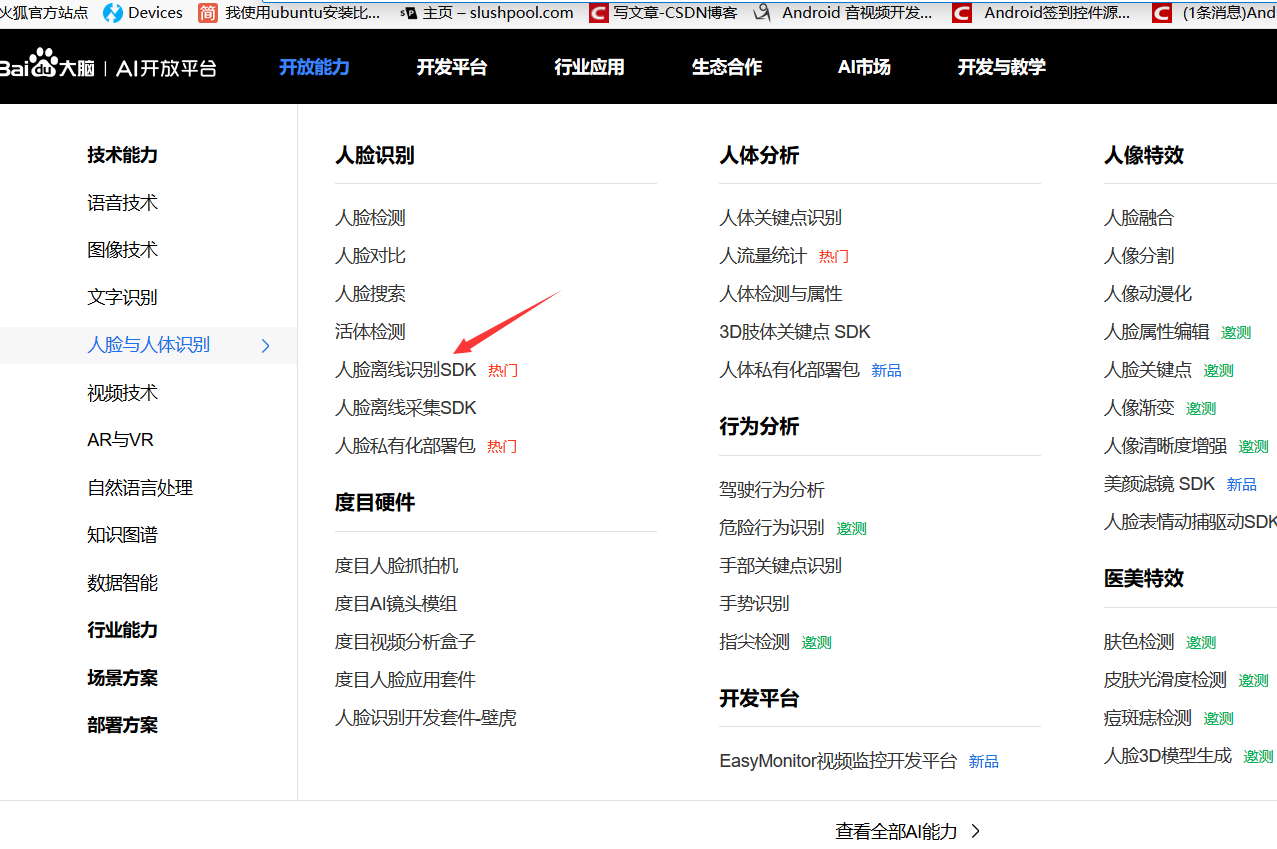Screen dimensions: 1277x849
Task: Open the 度目AI镜头模组 link
Action: click(396, 604)
